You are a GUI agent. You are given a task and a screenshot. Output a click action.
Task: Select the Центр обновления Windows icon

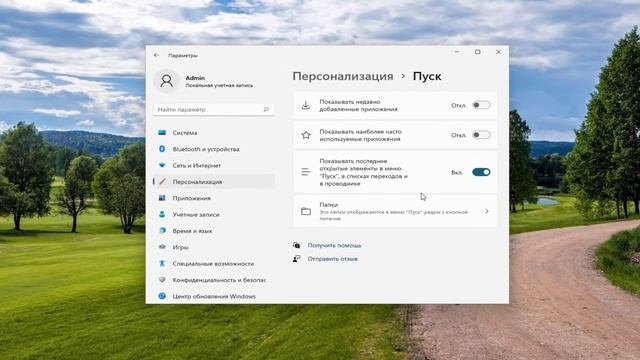[x=162, y=296]
